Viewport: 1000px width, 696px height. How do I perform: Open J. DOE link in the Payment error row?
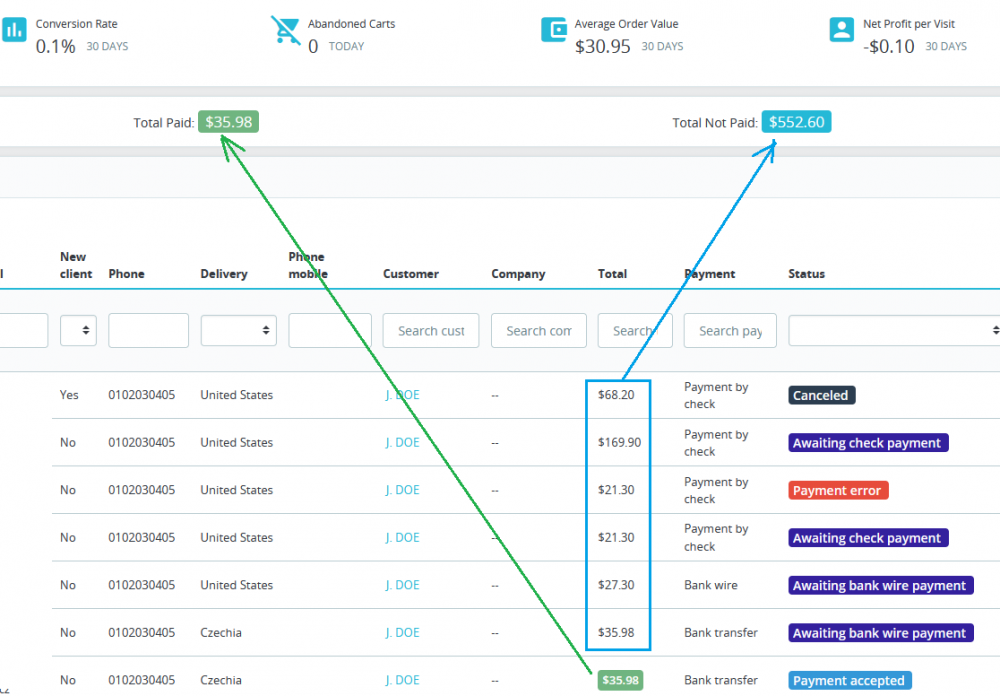[x=402, y=490]
